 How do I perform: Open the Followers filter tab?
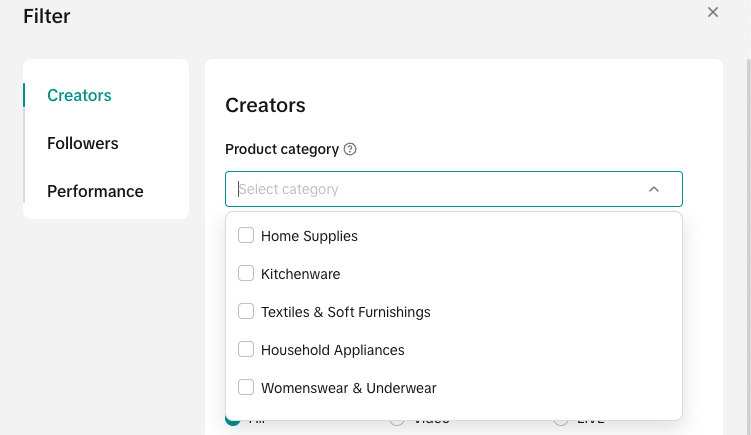(82, 143)
